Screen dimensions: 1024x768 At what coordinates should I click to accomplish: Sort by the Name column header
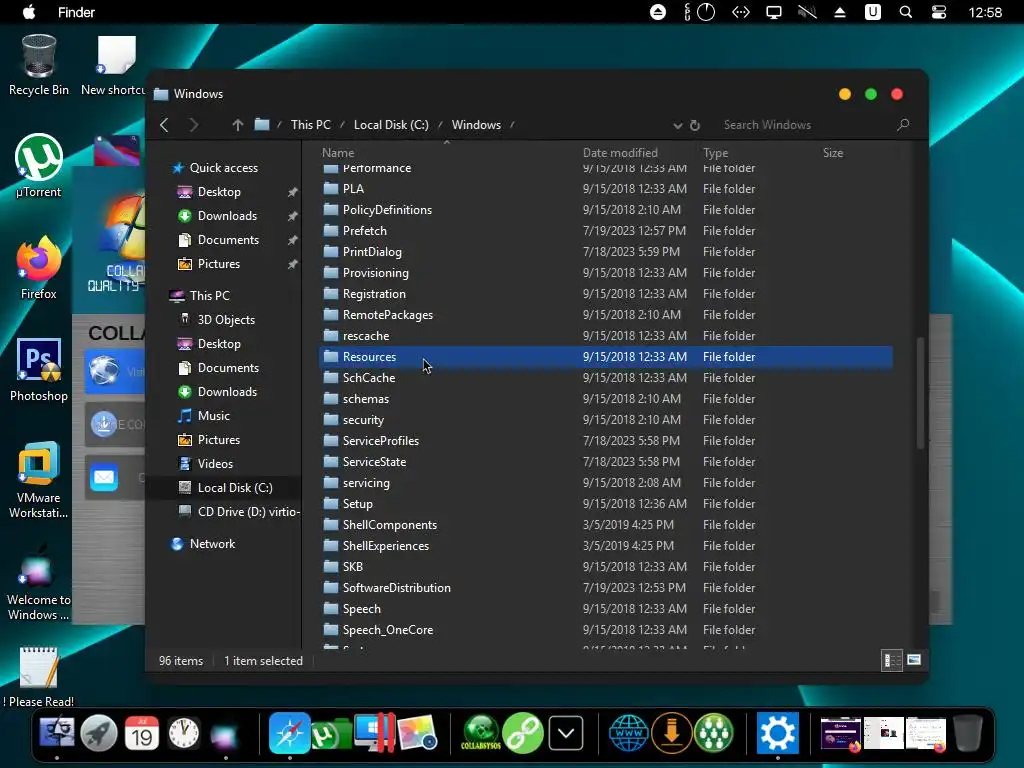(x=338, y=153)
